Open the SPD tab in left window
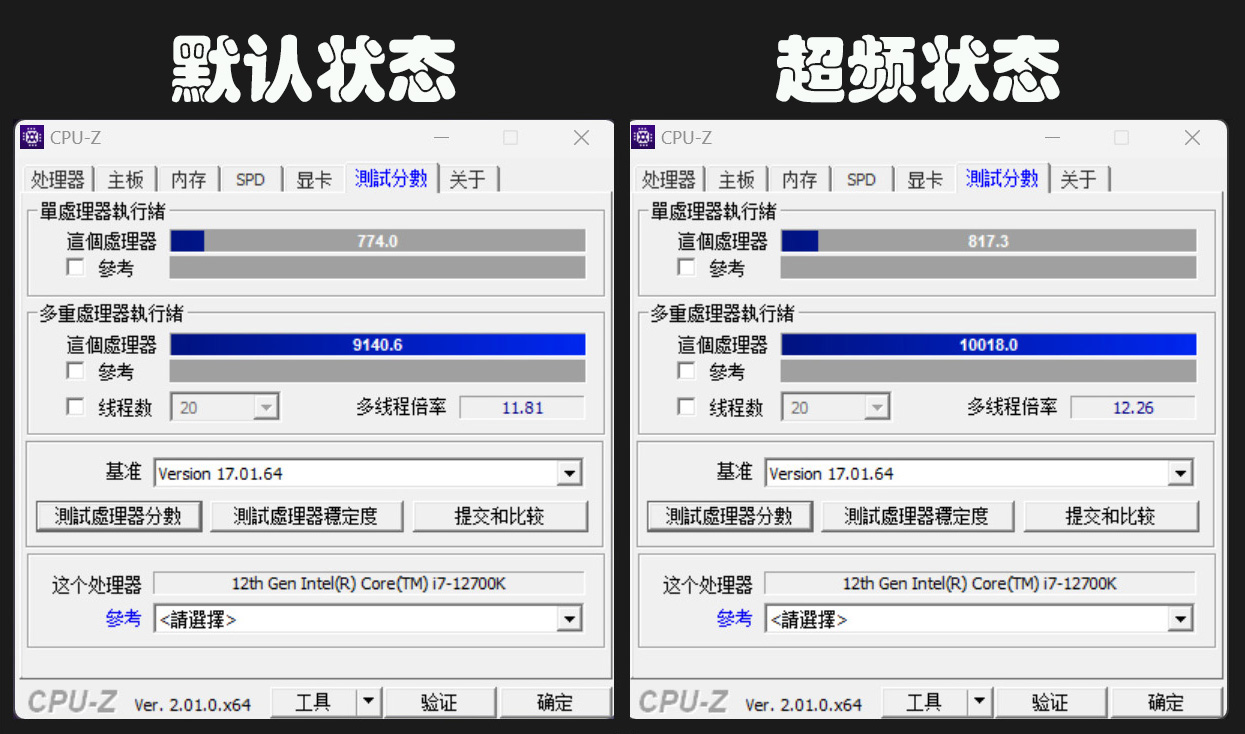Screen dimensions: 1245x734 tap(250, 180)
